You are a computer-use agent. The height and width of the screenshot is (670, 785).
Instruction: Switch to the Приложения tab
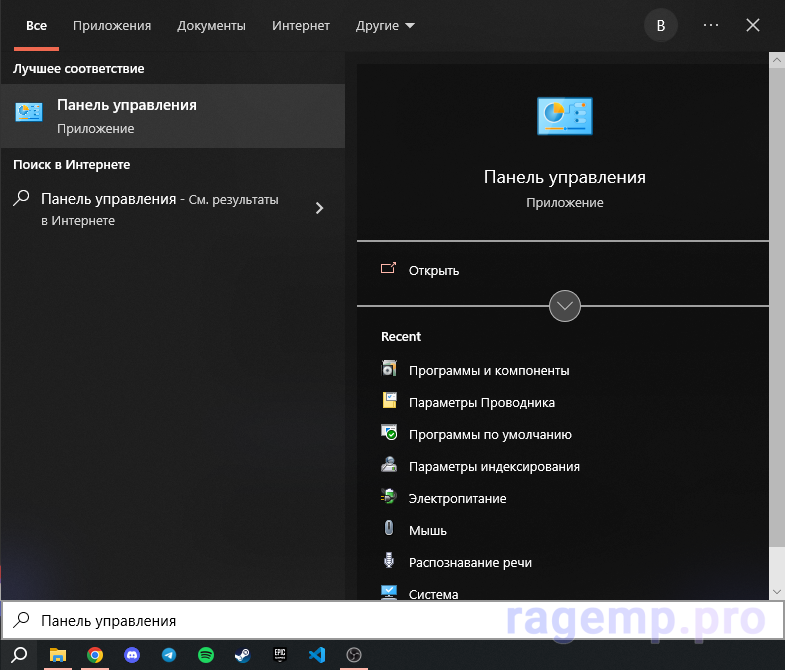click(x=112, y=26)
